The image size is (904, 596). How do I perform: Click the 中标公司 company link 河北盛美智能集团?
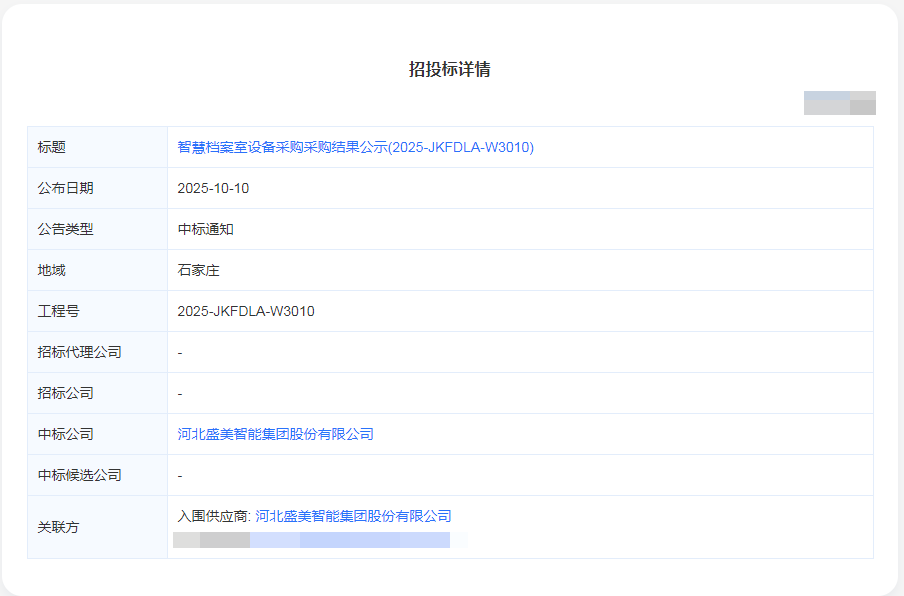click(x=275, y=434)
